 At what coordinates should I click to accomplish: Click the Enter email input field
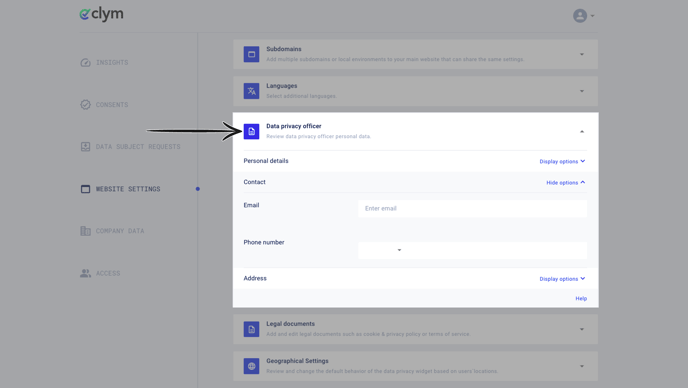473,208
